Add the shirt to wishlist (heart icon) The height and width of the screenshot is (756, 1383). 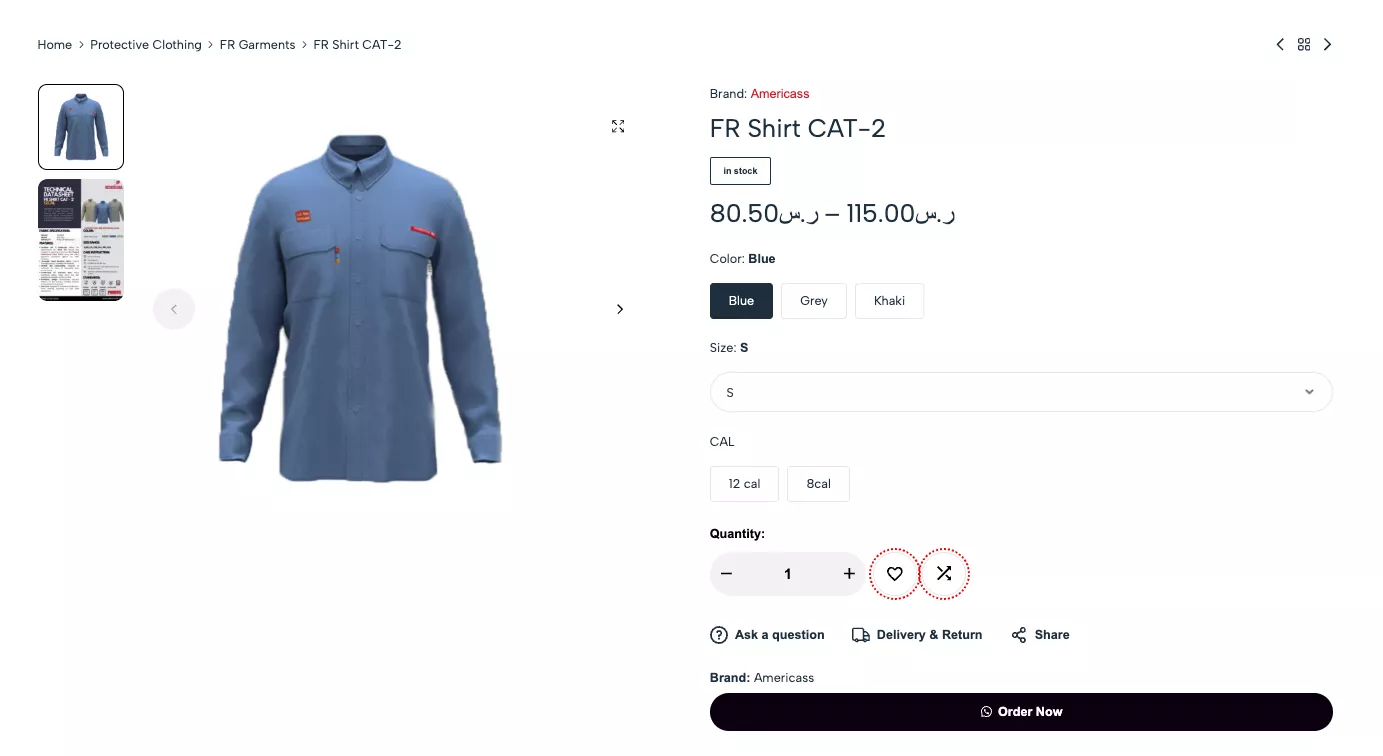895,574
